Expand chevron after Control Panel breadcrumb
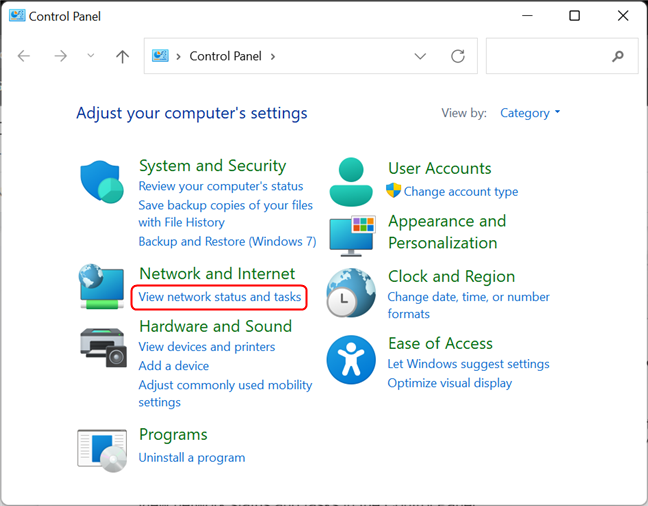This screenshot has width=648, height=506. coord(273,57)
